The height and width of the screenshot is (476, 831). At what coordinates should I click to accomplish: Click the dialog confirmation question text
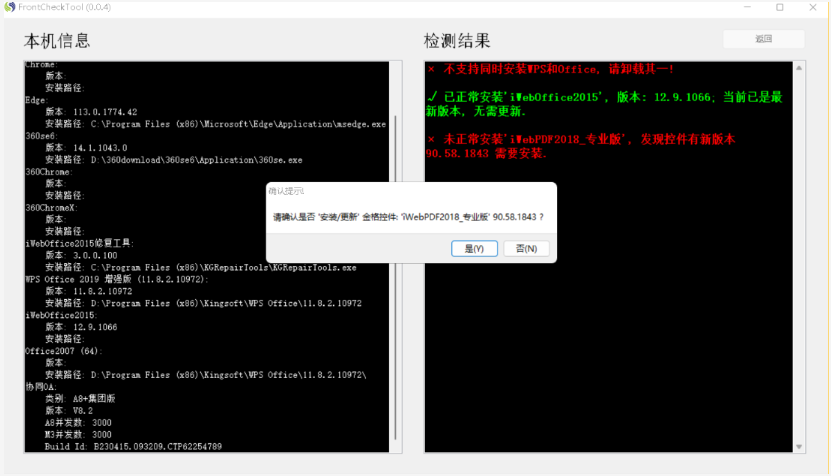408,217
